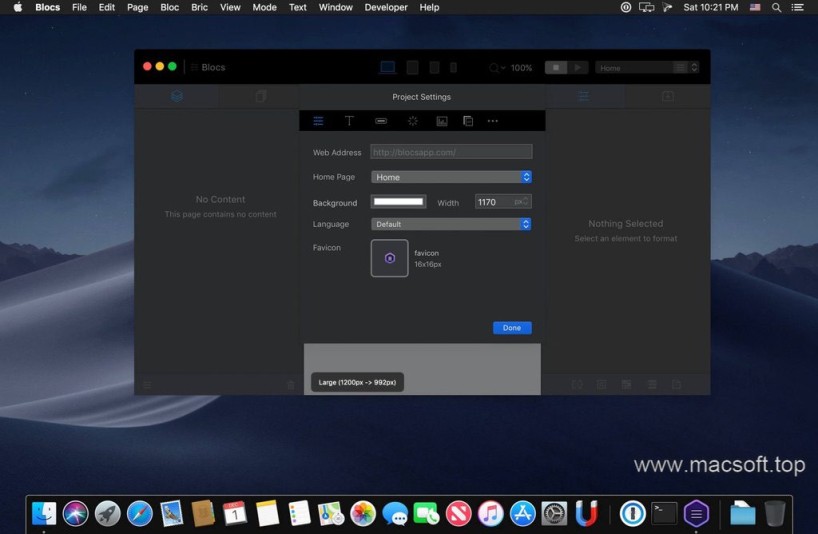818x534 pixels.
Task: Open the Typography settings tab icon
Action: 349,121
